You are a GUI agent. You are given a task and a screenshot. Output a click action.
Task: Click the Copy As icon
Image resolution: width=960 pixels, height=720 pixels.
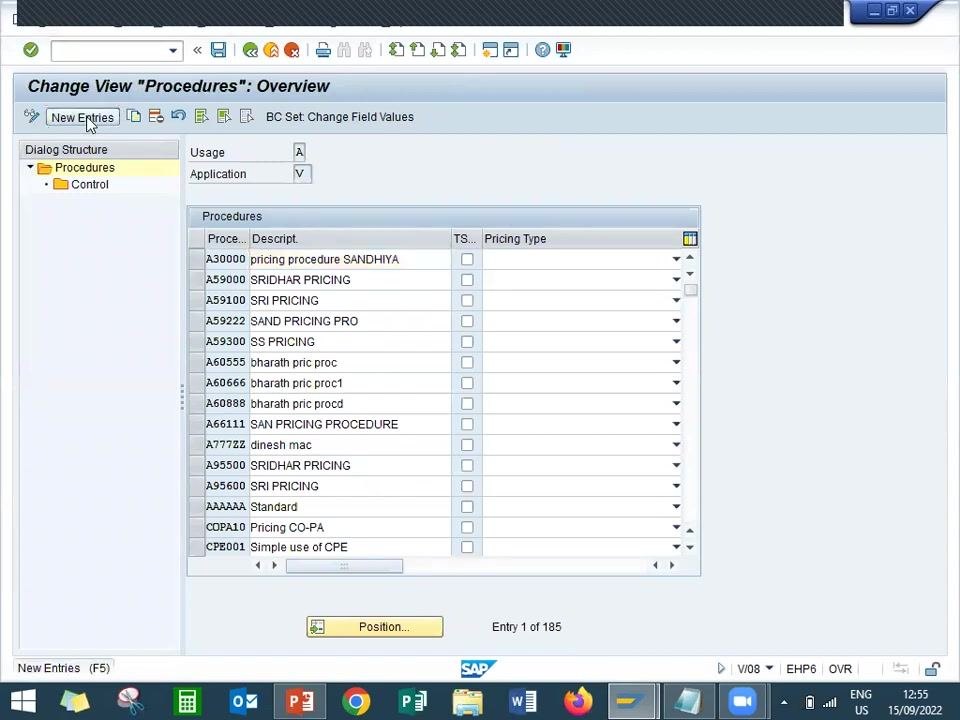point(133,116)
